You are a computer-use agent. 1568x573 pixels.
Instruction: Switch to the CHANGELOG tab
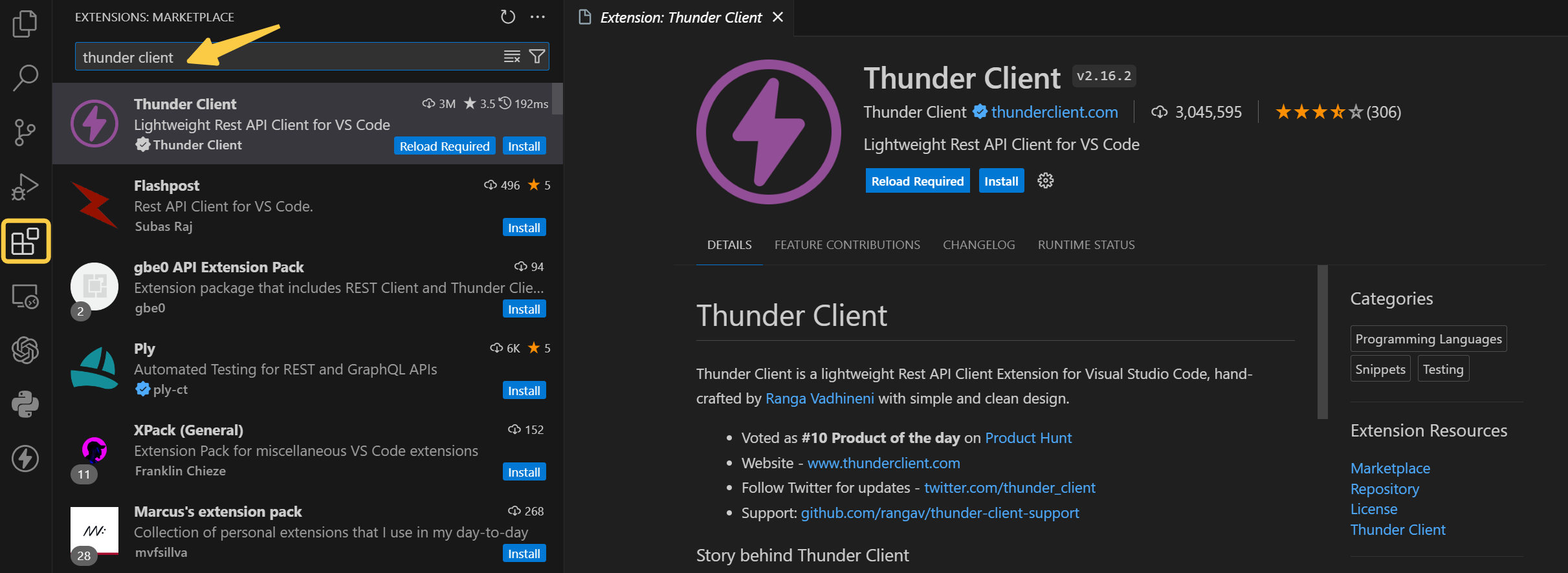tap(978, 245)
